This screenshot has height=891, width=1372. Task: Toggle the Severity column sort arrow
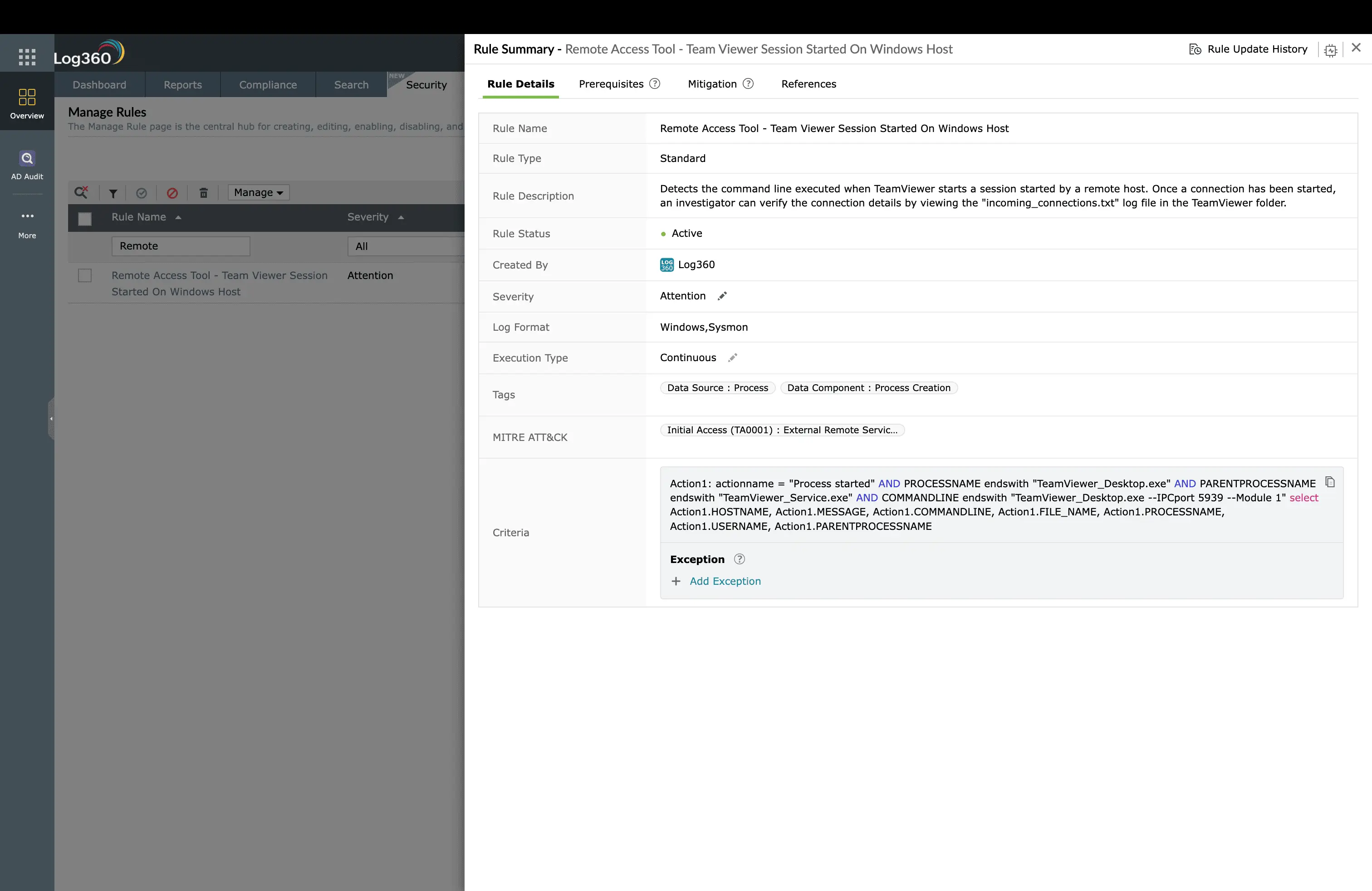pyautogui.click(x=401, y=217)
